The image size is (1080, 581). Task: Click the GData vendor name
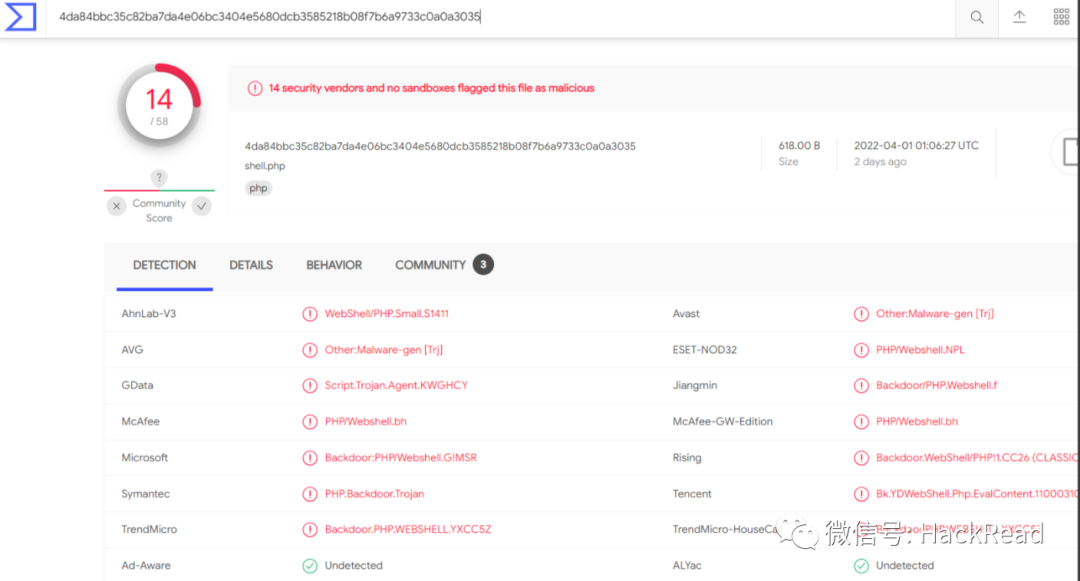click(137, 385)
